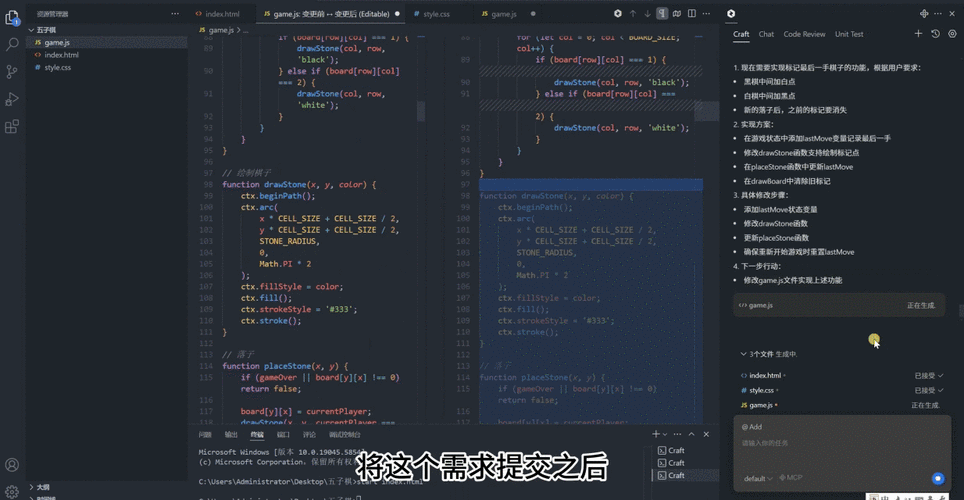Start a new chat with plus icon
The image size is (964, 500).
[x=918, y=34]
